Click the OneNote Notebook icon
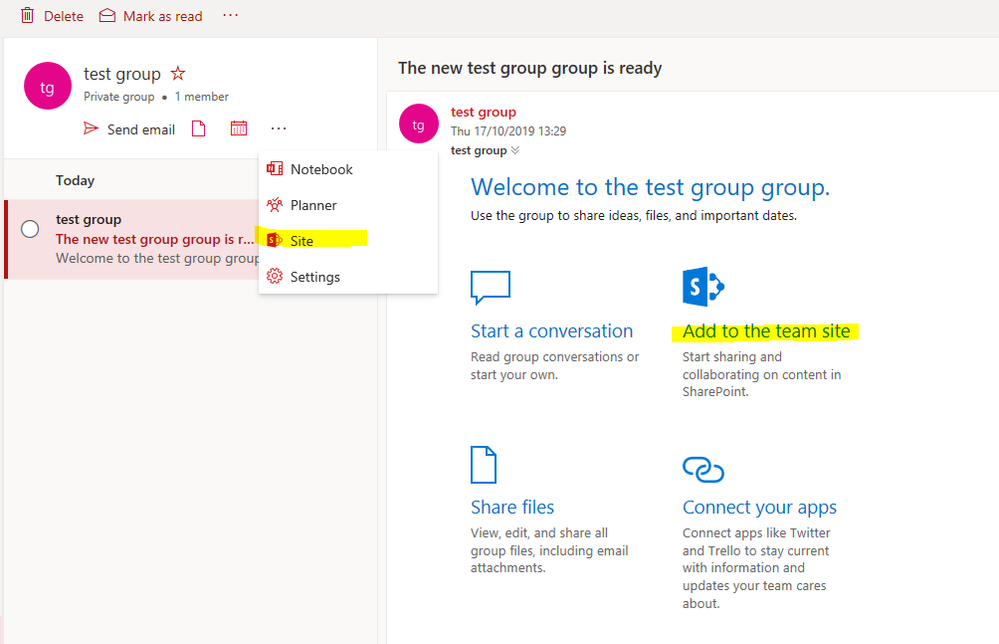The height and width of the screenshot is (644, 999). point(275,169)
